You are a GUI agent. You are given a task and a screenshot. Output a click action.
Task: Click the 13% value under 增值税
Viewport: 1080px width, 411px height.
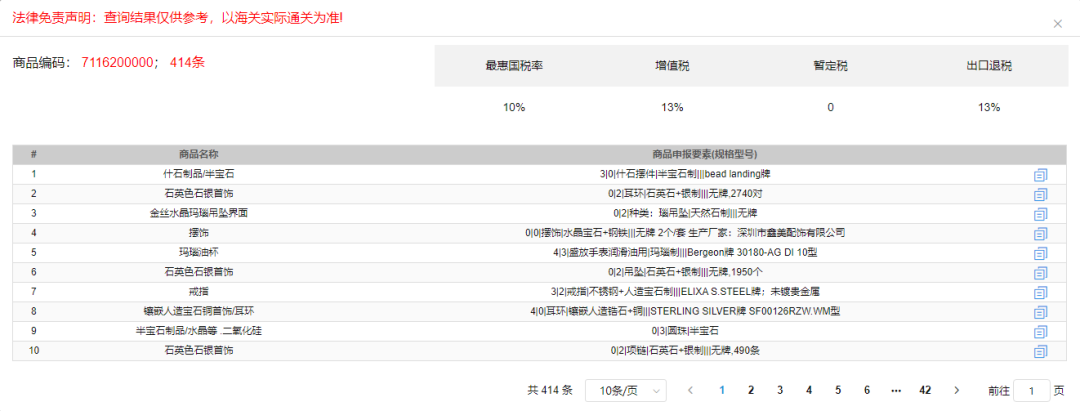pyautogui.click(x=672, y=107)
